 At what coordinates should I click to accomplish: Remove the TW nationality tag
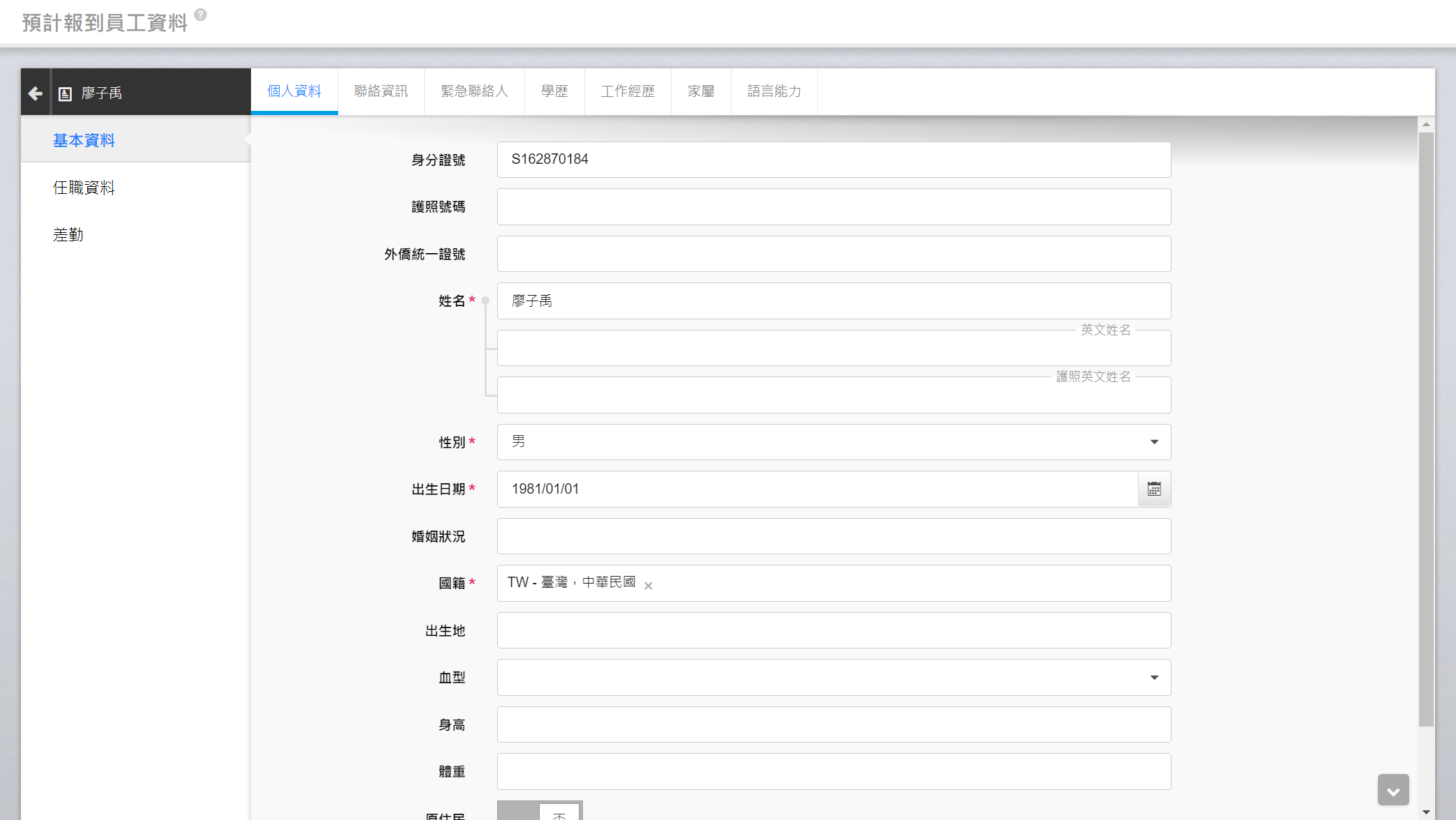tap(649, 586)
